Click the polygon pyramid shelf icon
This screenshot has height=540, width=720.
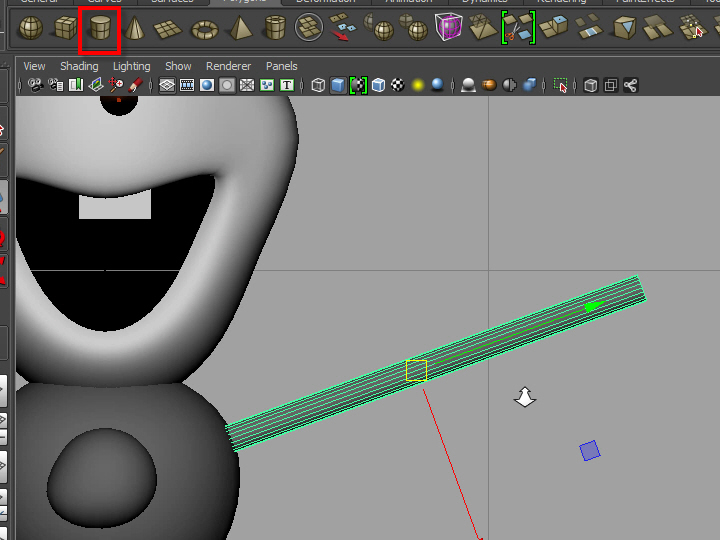coord(239,29)
